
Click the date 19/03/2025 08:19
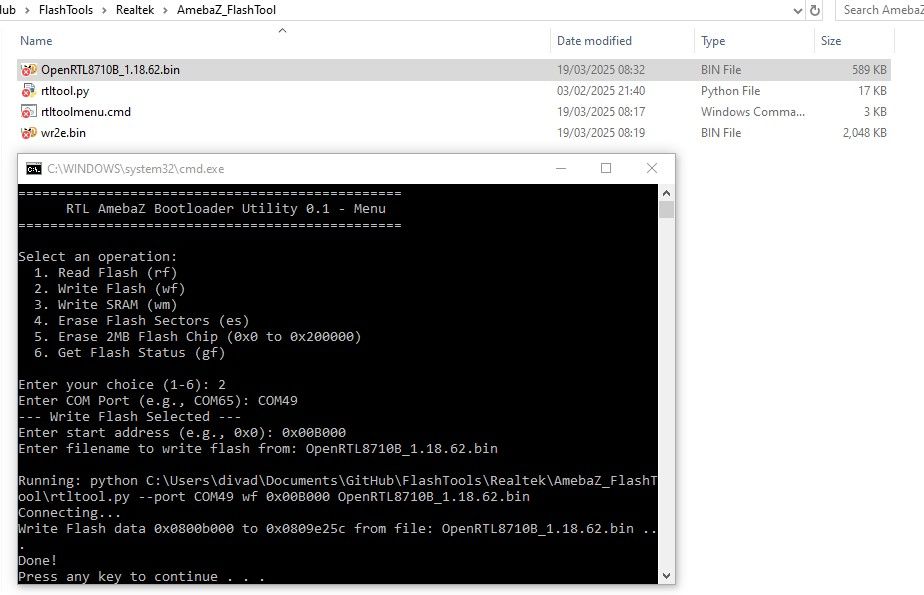pos(600,133)
